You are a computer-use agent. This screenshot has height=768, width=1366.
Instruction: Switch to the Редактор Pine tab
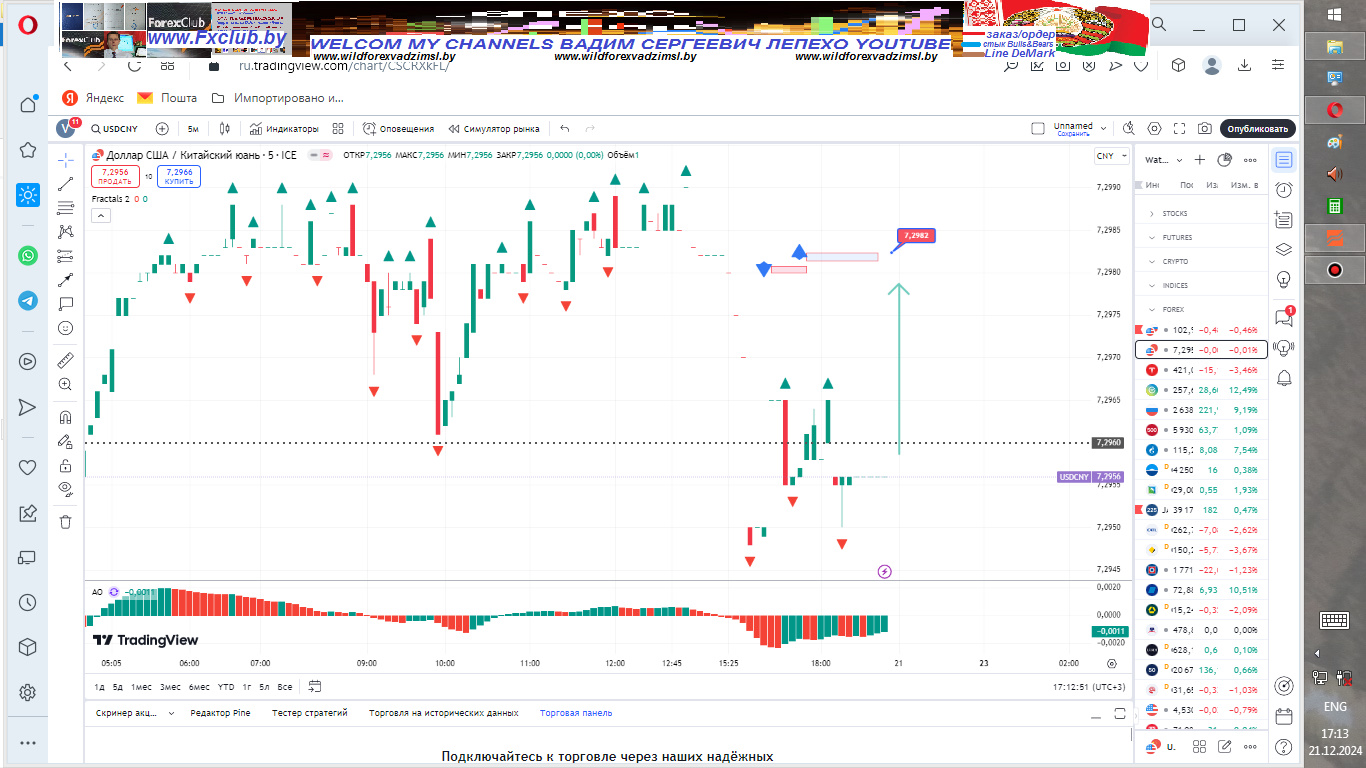tap(220, 713)
